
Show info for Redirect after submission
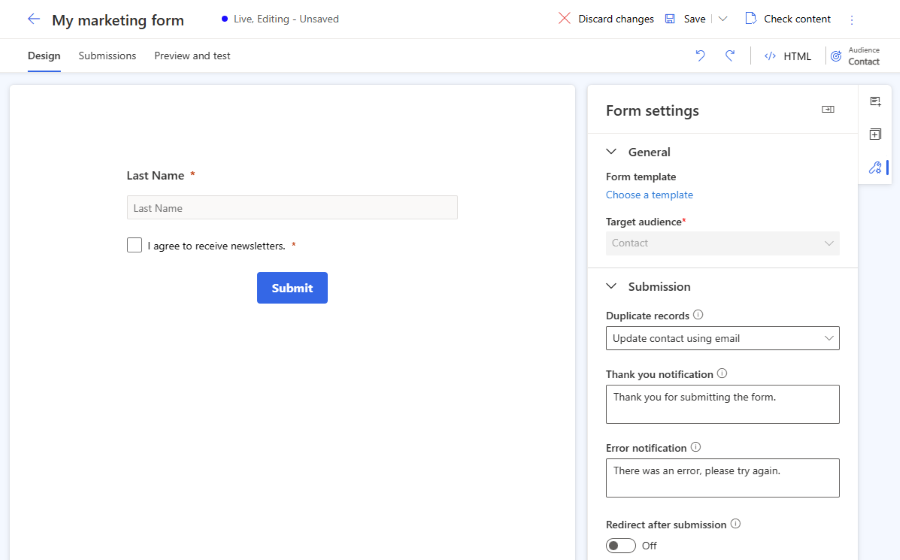[x=736, y=523]
